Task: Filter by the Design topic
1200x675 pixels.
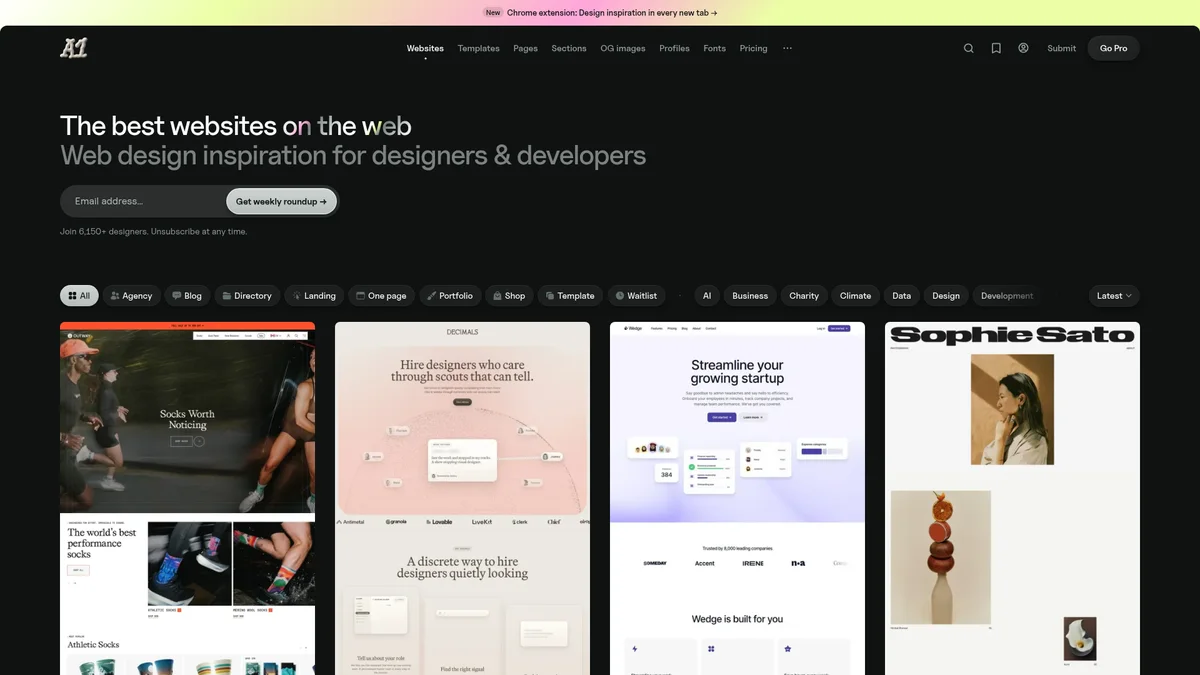Action: tap(946, 296)
